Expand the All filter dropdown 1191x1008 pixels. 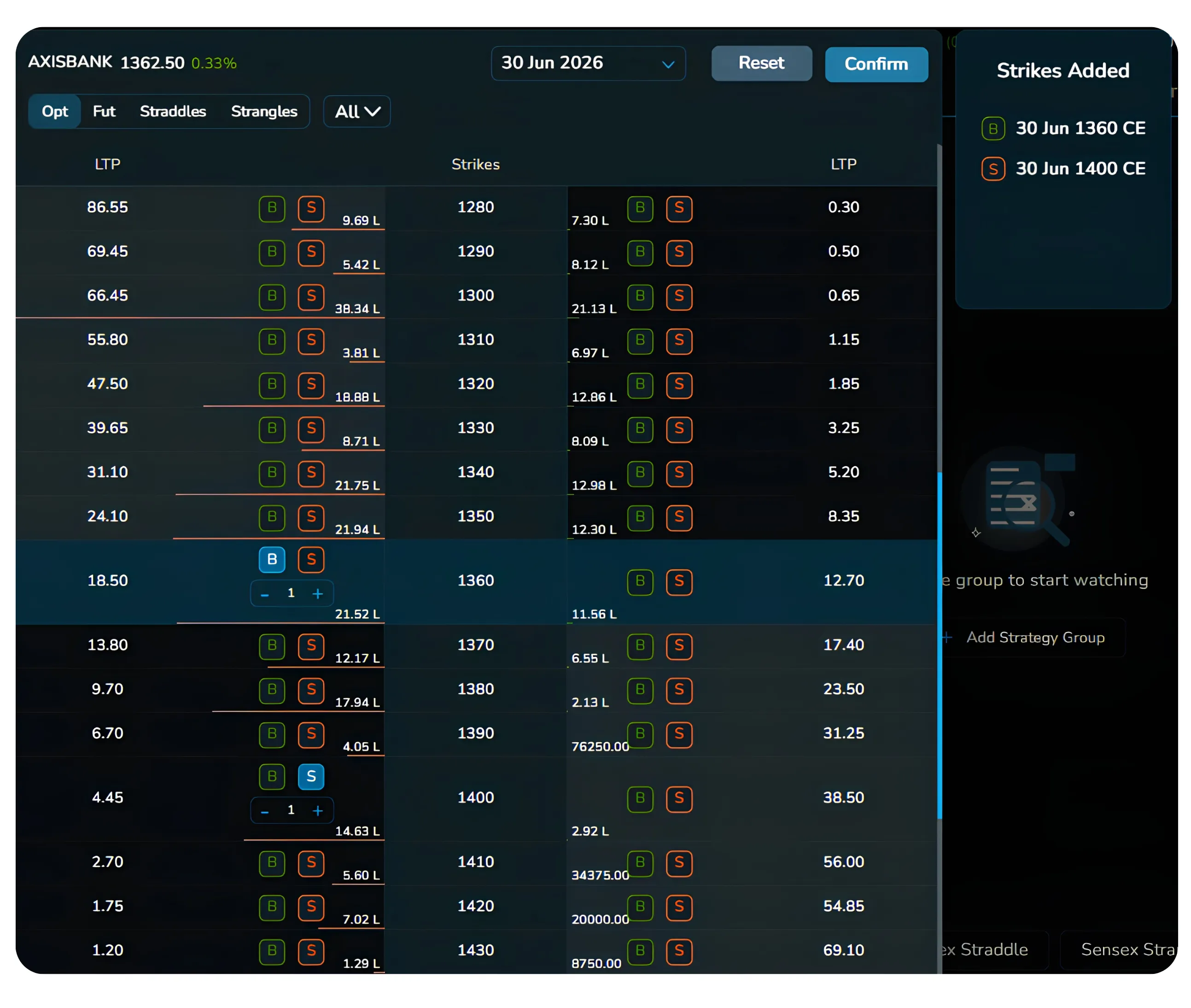pyautogui.click(x=357, y=111)
